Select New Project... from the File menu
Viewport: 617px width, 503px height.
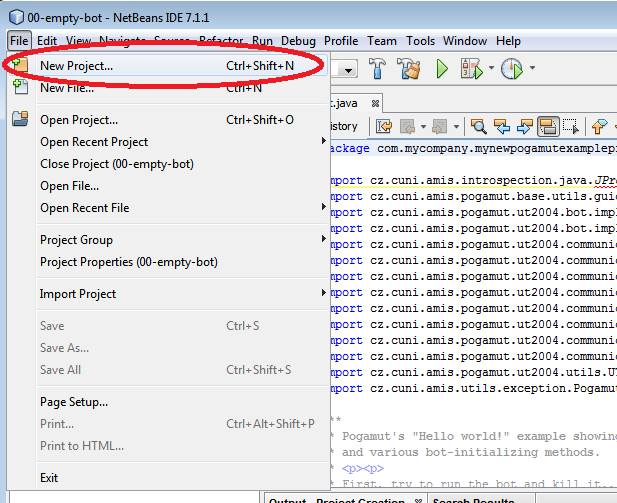pyautogui.click(x=167, y=66)
